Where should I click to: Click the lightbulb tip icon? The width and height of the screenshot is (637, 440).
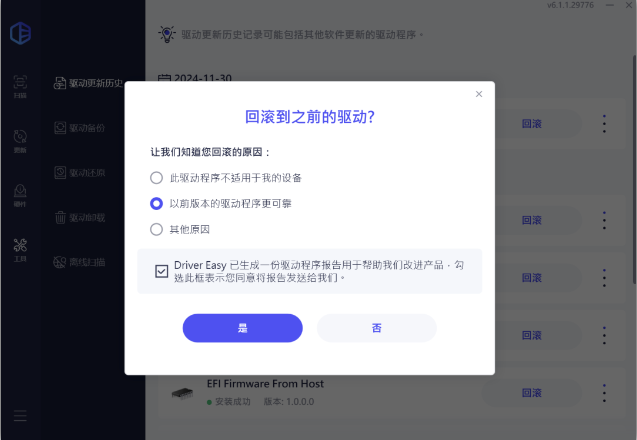tap(167, 34)
